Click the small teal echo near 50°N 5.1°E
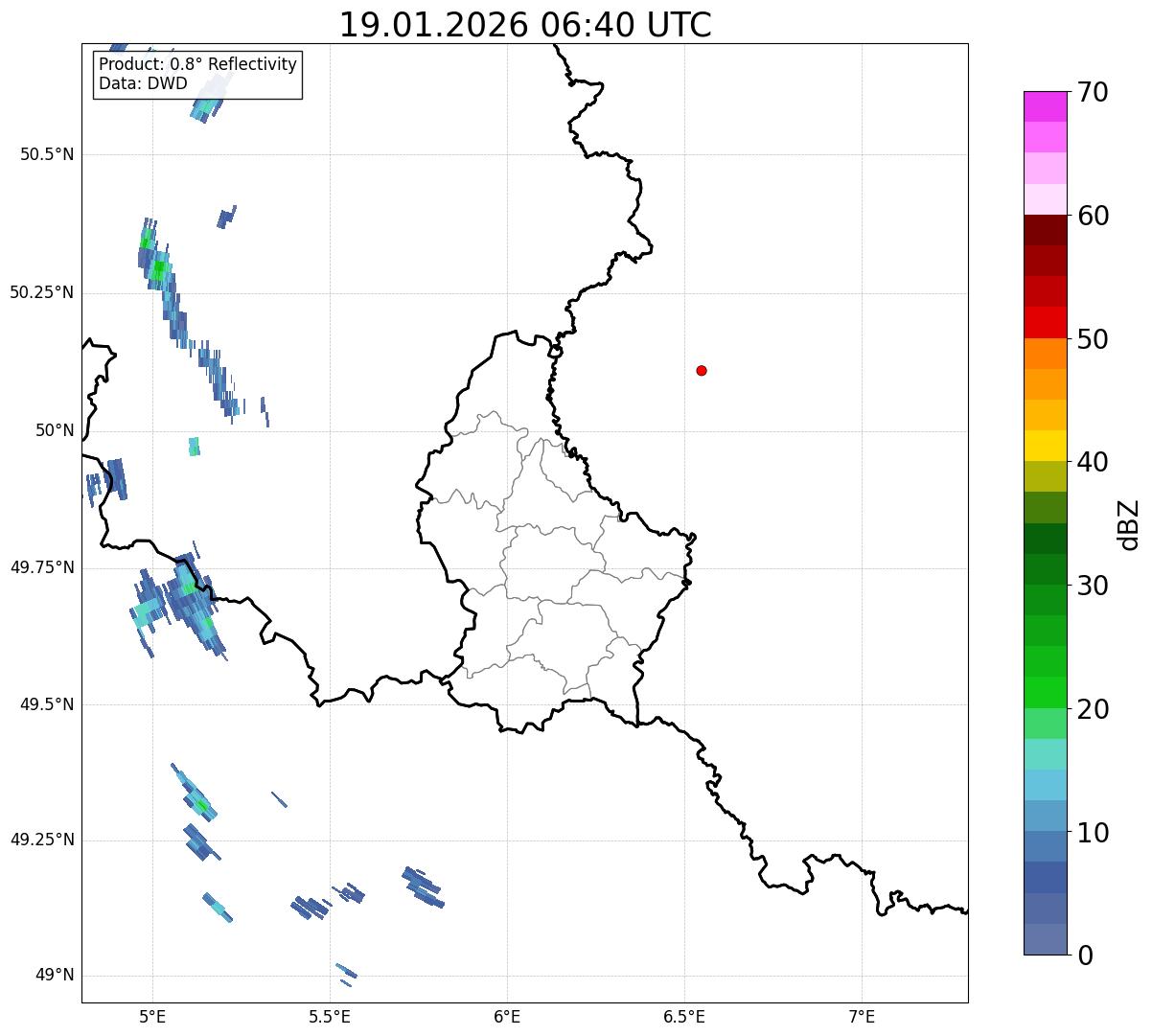This screenshot has width=1152, height=1036. pos(194,446)
